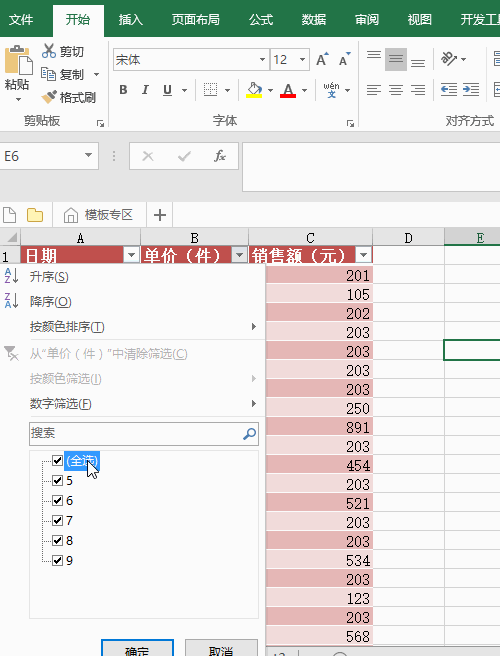Open the 单价（件） filter dropdown

click(x=240, y=254)
